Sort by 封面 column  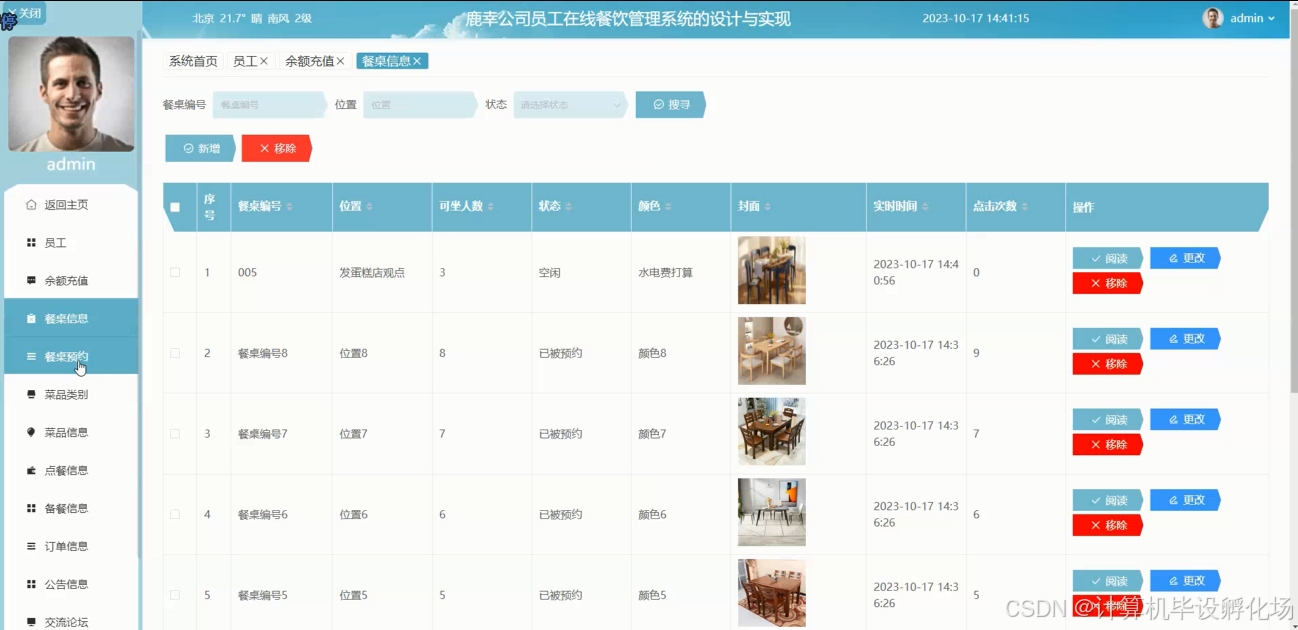click(768, 207)
